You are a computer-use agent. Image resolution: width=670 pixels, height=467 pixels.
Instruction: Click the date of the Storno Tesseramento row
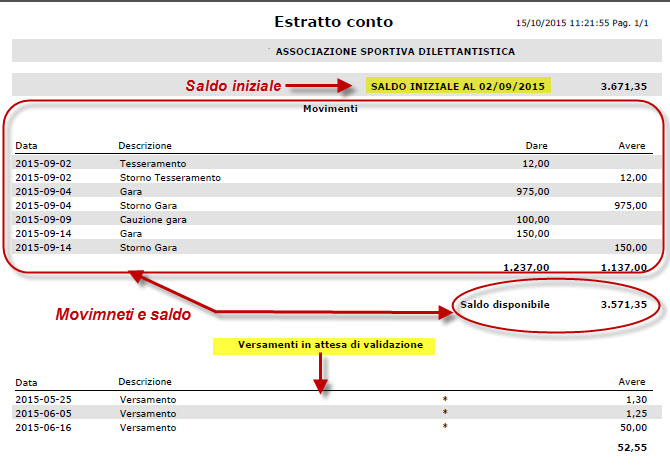click(x=43, y=178)
